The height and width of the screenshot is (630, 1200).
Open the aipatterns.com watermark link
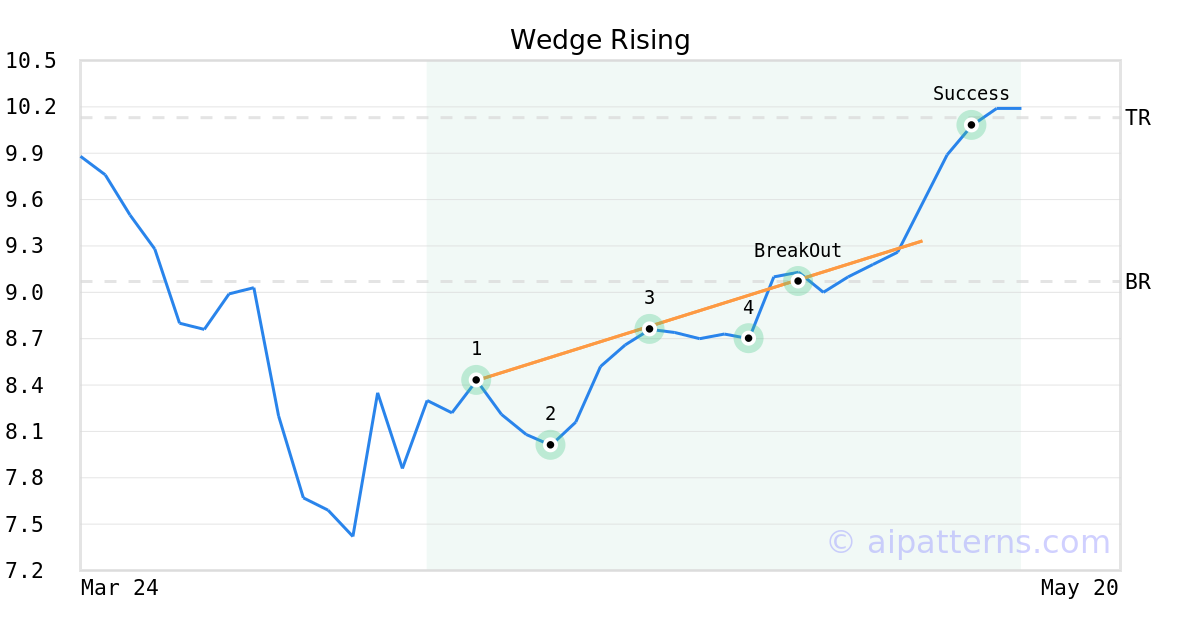968,542
